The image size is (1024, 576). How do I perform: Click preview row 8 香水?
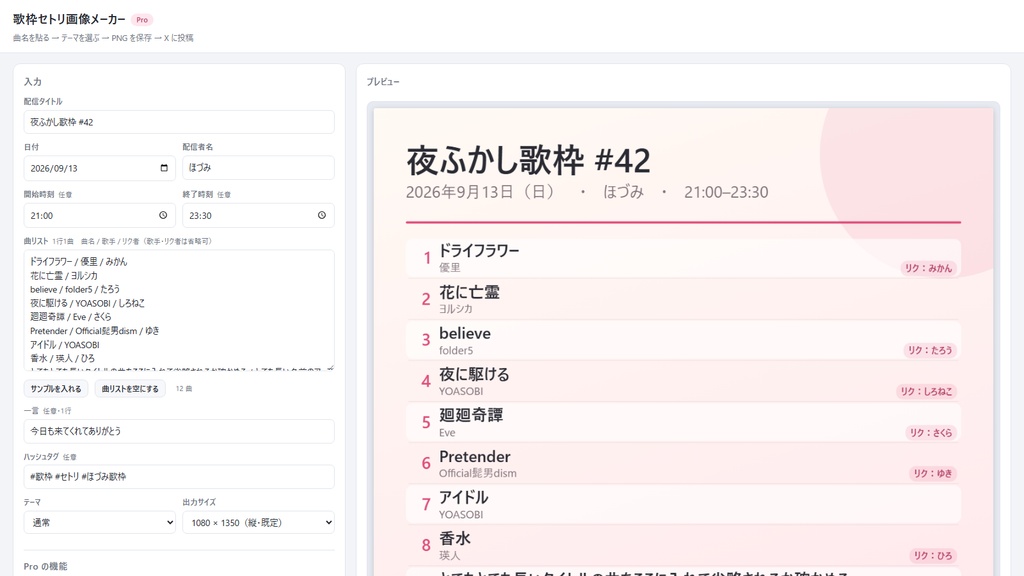coord(683,546)
